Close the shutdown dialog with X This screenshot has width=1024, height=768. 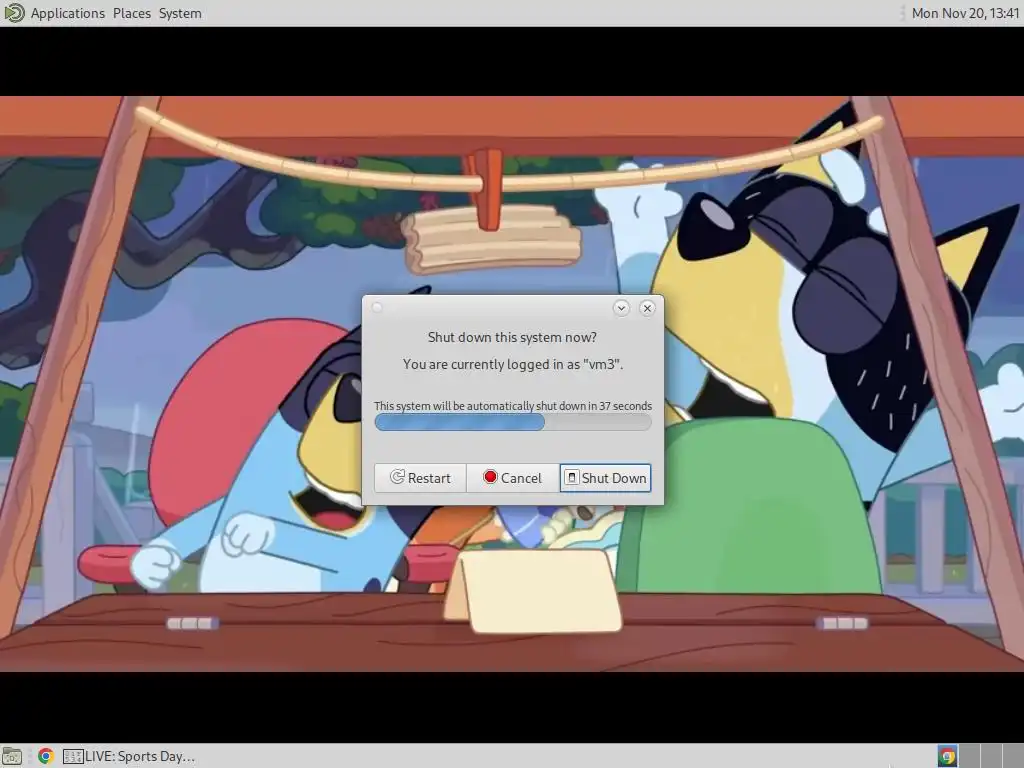click(x=647, y=308)
